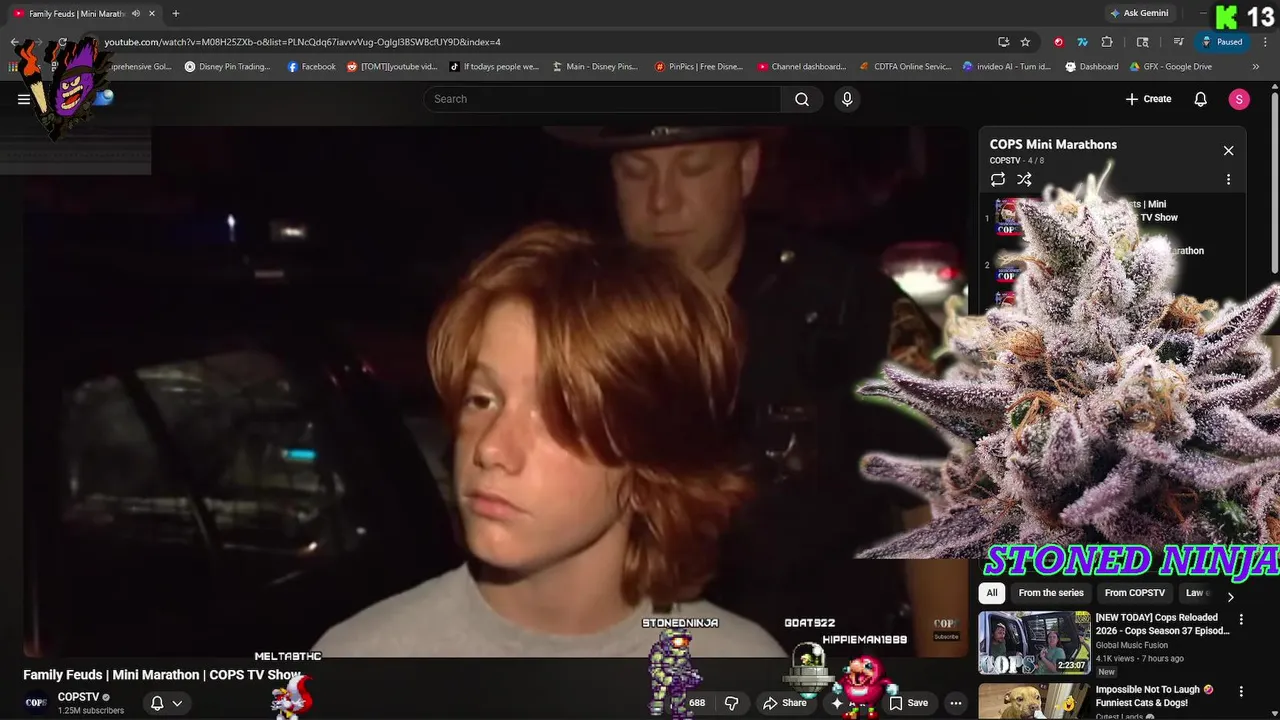Open options for Impossible Not To Laugh video
Image resolution: width=1280 pixels, height=720 pixels.
pyautogui.click(x=1241, y=691)
